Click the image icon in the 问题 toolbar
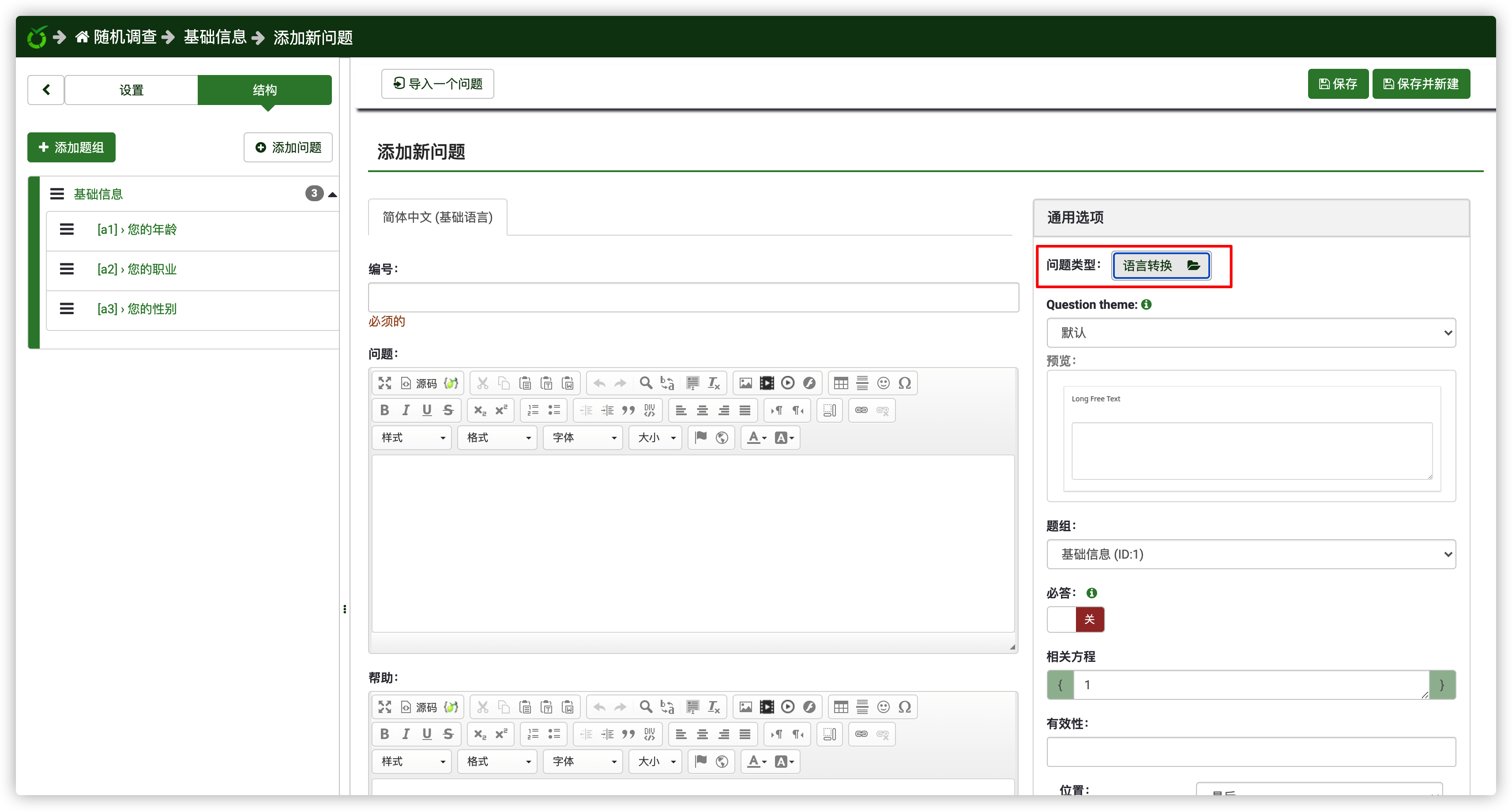The image size is (1512, 811). point(745,383)
